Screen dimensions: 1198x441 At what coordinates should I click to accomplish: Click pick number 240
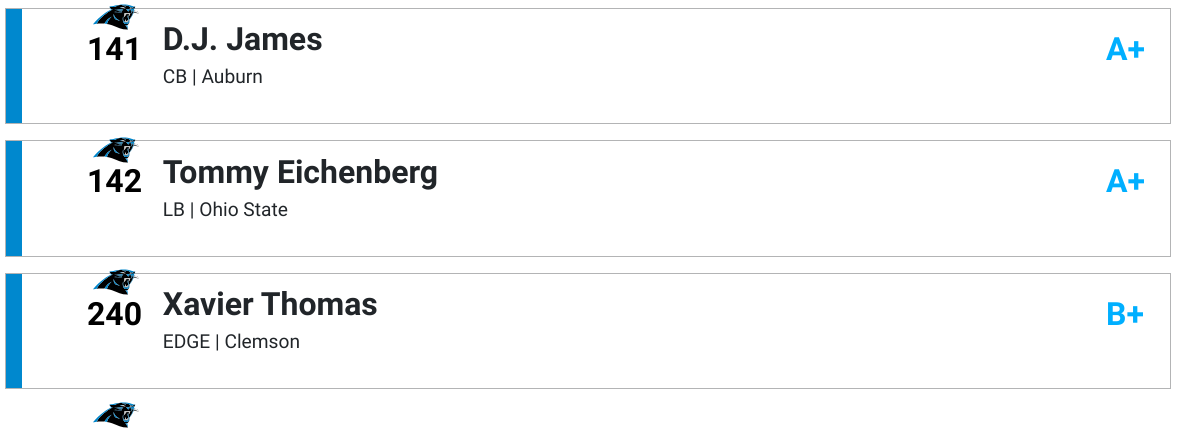114,315
